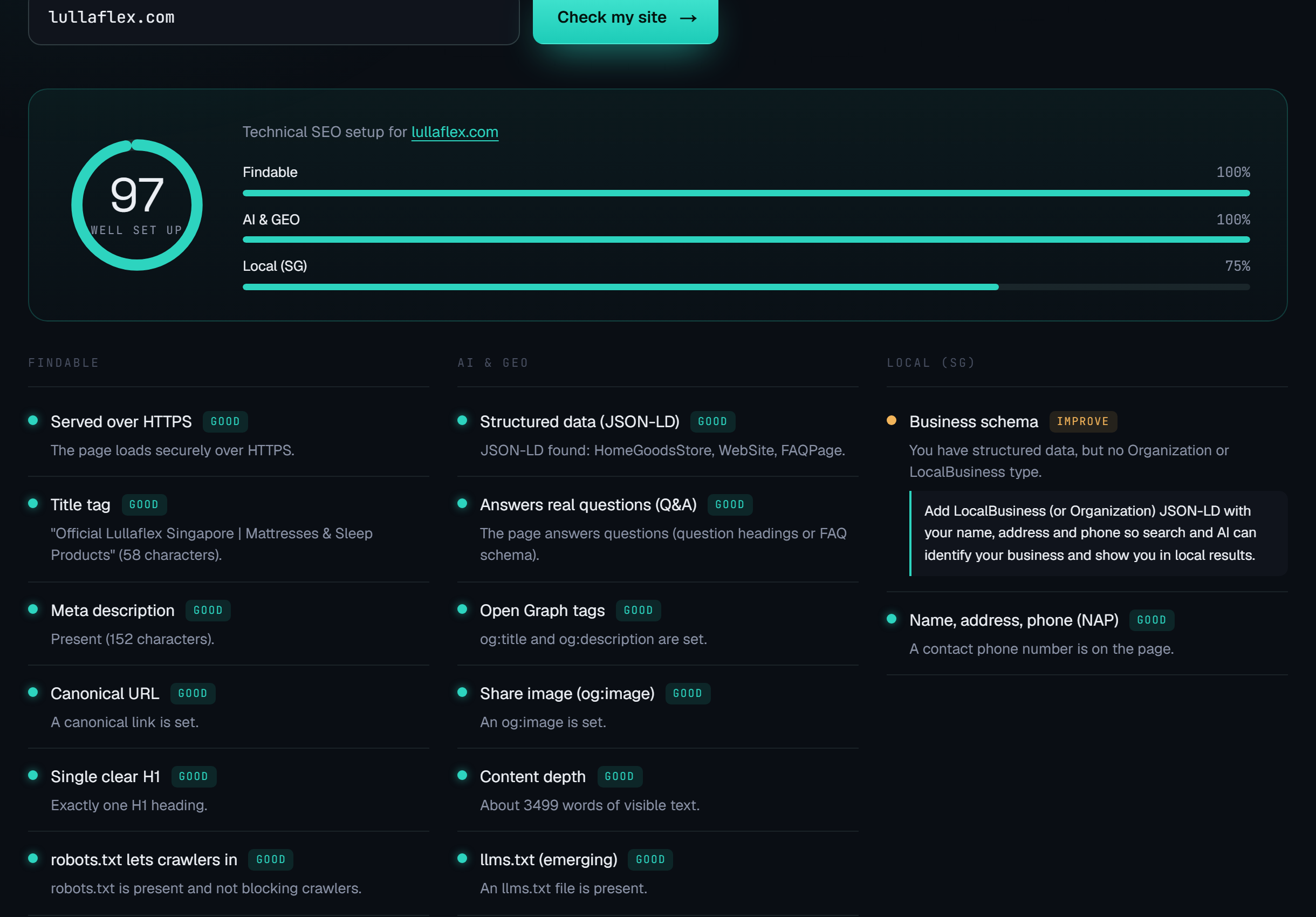Image resolution: width=1316 pixels, height=917 pixels.
Task: Click the Open Graph tags heading
Action: click(x=542, y=611)
